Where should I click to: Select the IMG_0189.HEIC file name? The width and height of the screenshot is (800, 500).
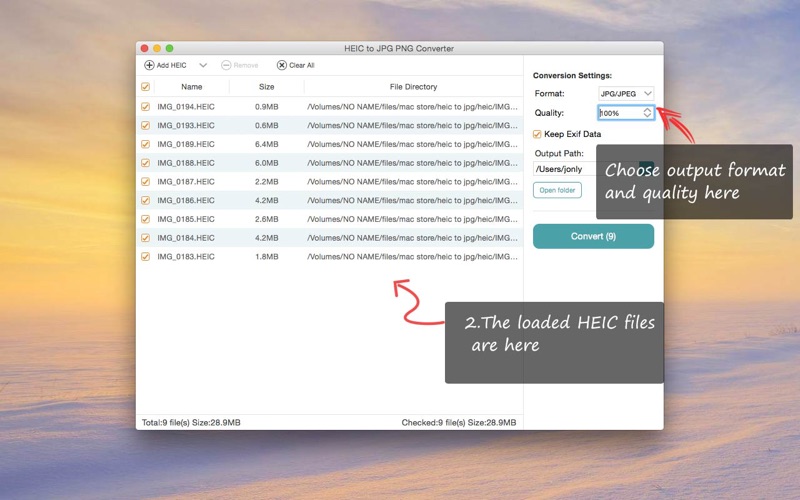[186, 144]
